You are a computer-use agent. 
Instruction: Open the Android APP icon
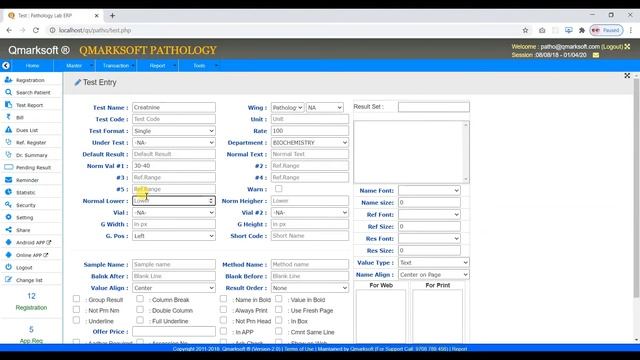(8, 242)
